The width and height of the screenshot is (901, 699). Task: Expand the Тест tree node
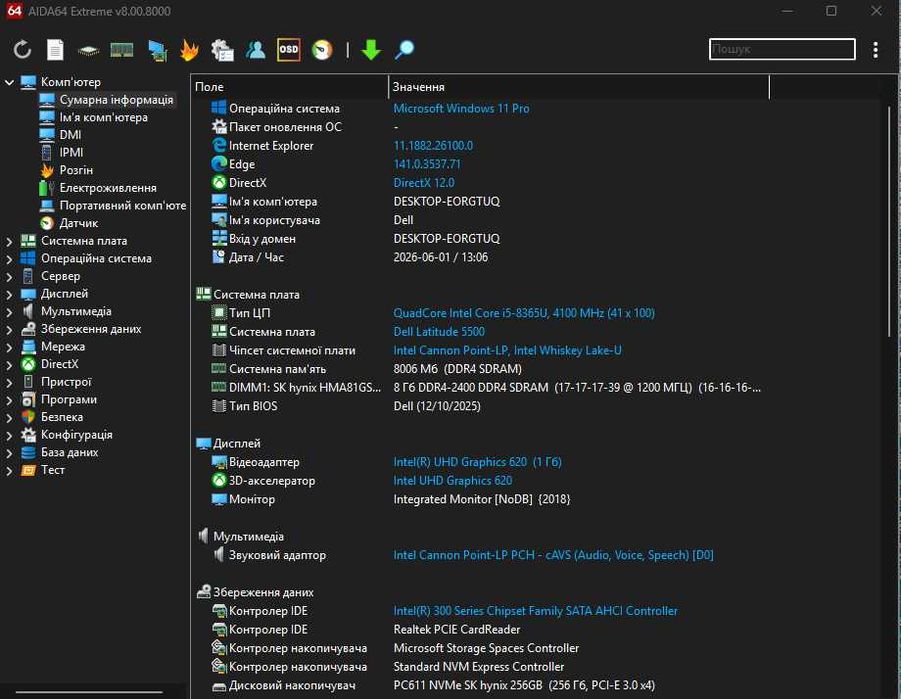click(x=9, y=471)
